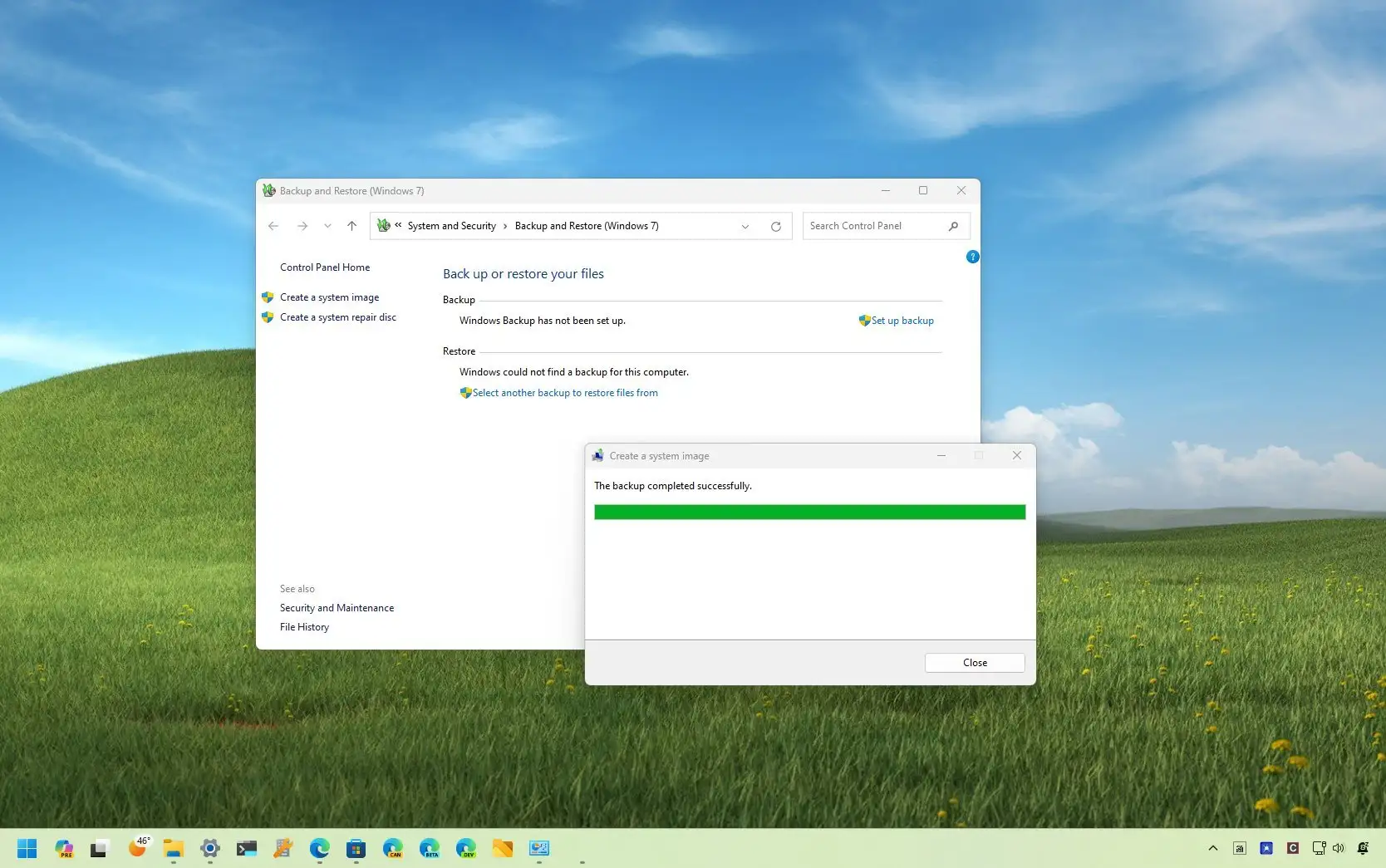Image resolution: width=1386 pixels, height=868 pixels.
Task: Click 'Windows Backup has not been set up.' text
Action: (x=543, y=321)
